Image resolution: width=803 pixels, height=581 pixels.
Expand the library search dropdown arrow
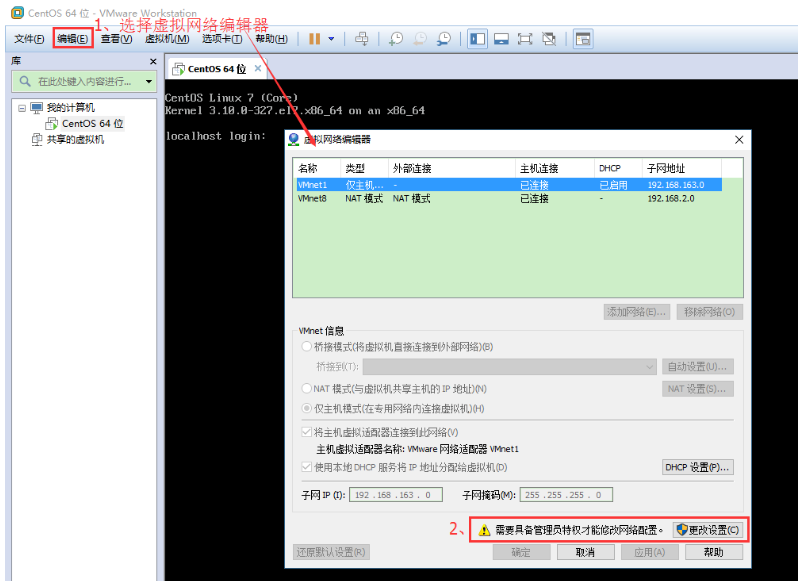tap(149, 81)
